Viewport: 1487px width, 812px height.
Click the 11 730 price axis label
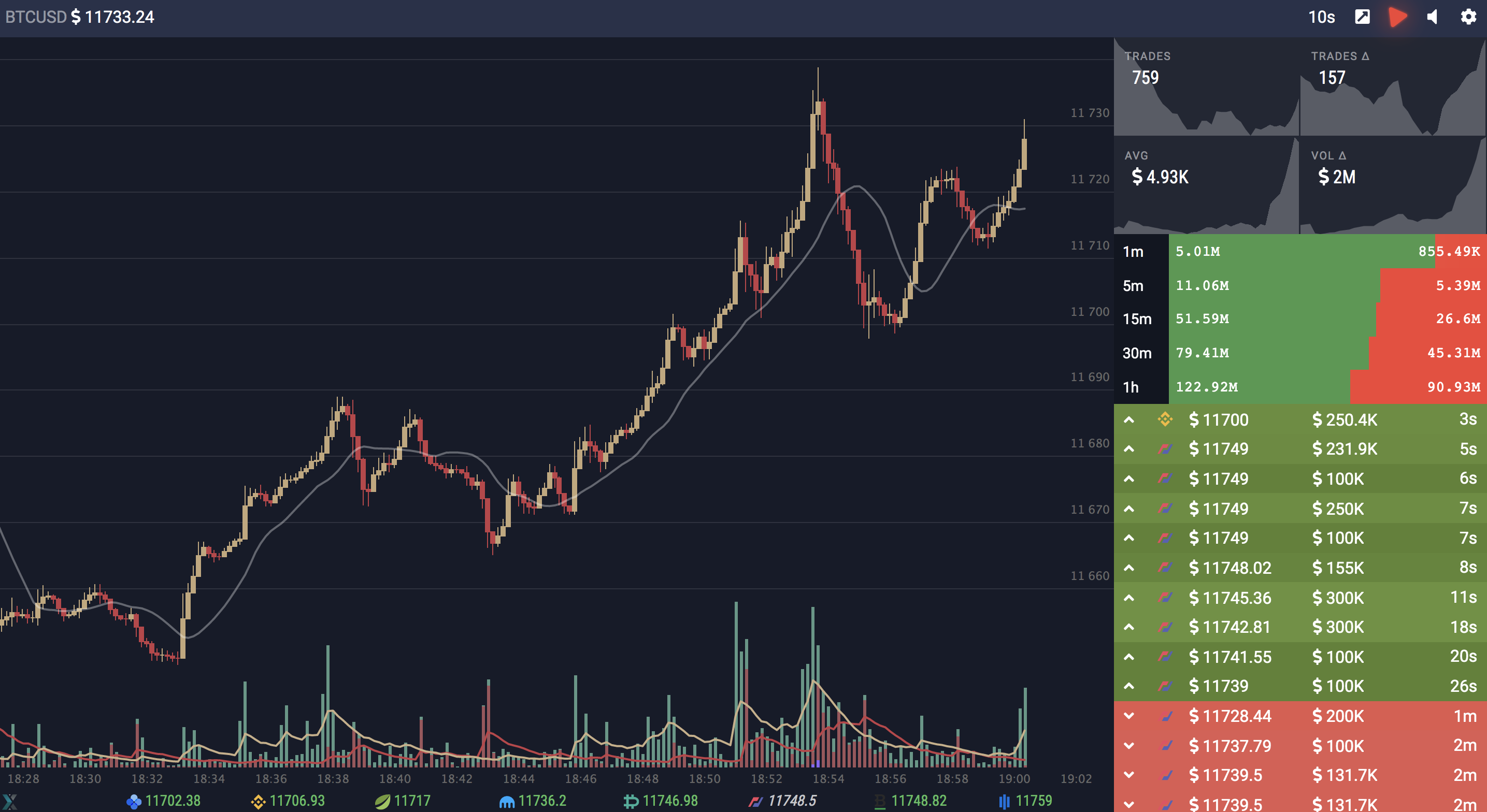tap(1090, 112)
